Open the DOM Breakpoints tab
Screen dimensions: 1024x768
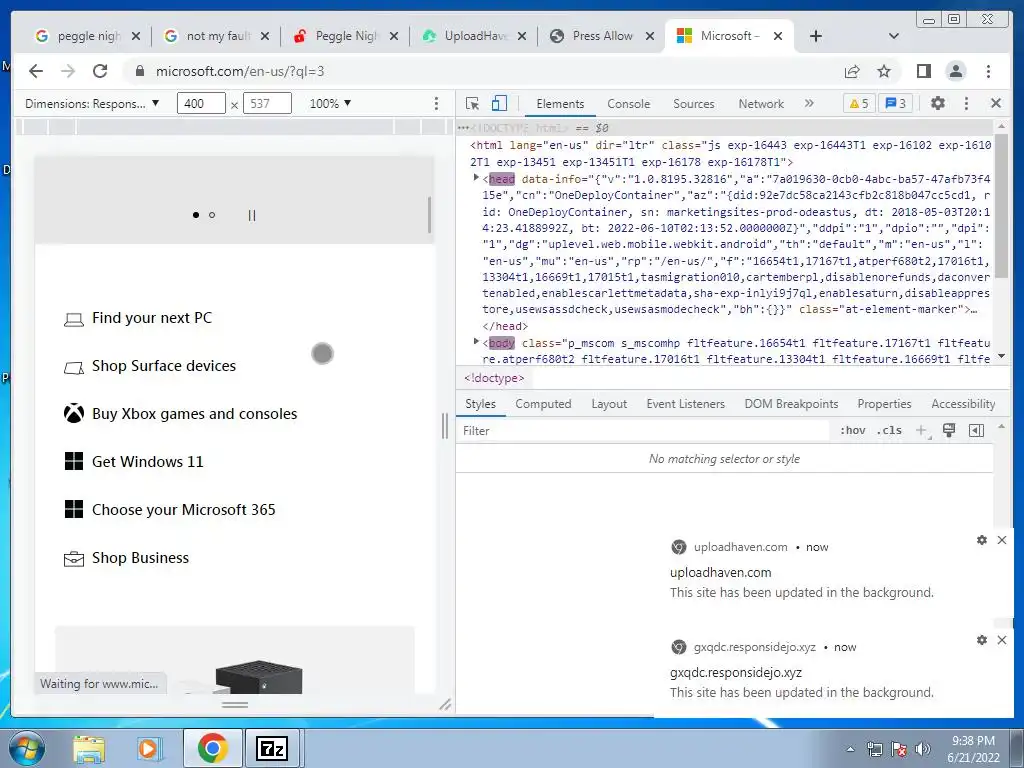(791, 404)
